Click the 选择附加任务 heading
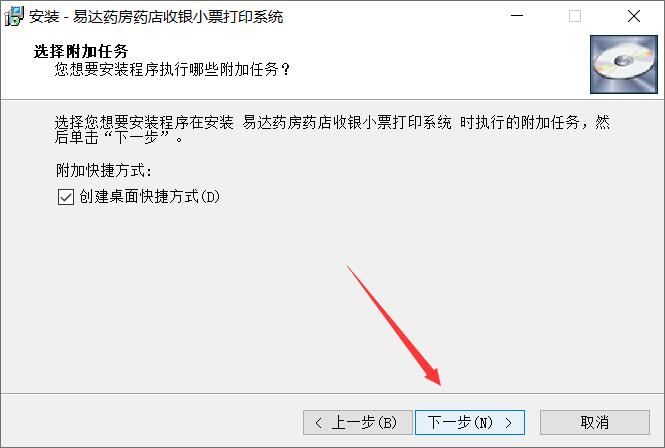 pos(81,51)
